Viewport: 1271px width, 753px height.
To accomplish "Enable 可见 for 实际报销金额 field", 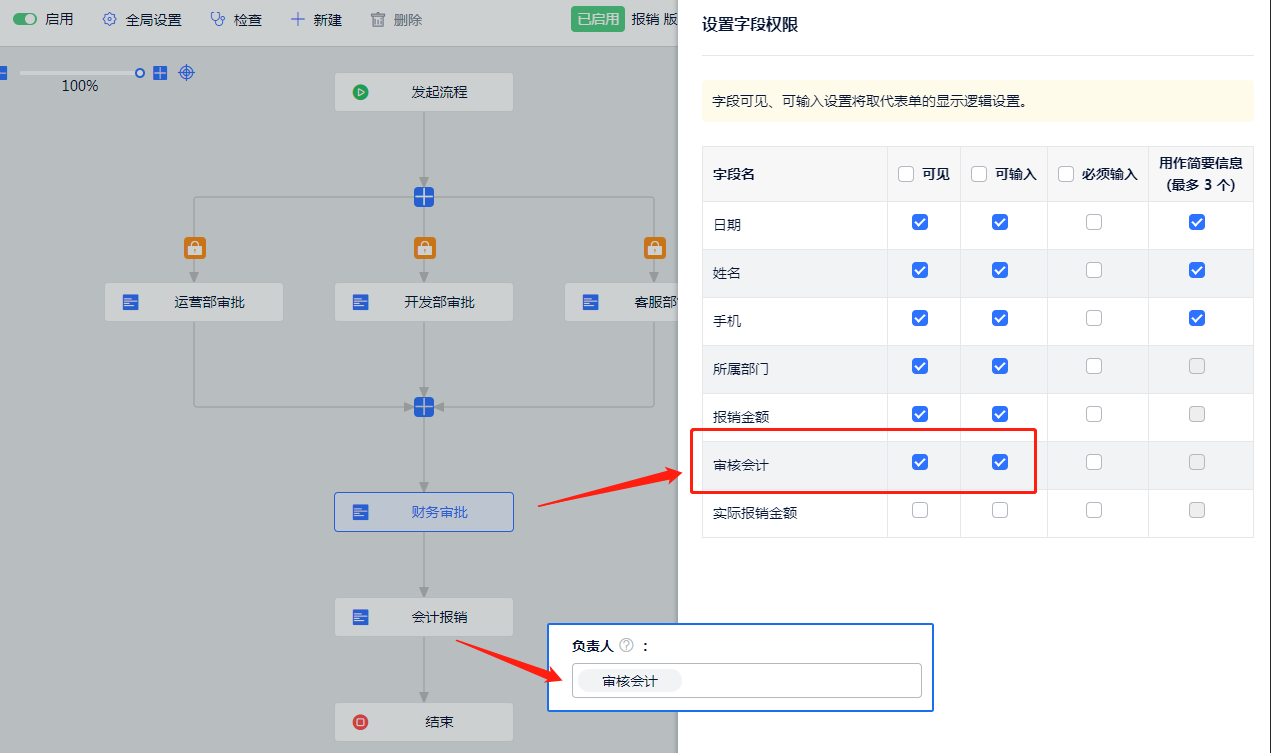I will [x=920, y=510].
